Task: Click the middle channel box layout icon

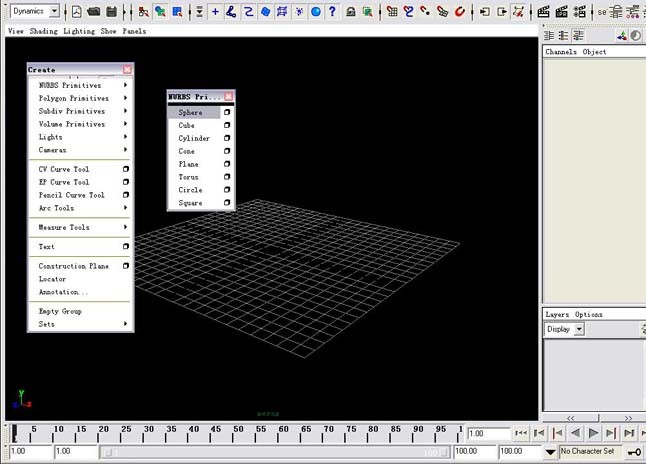Action: [563, 36]
